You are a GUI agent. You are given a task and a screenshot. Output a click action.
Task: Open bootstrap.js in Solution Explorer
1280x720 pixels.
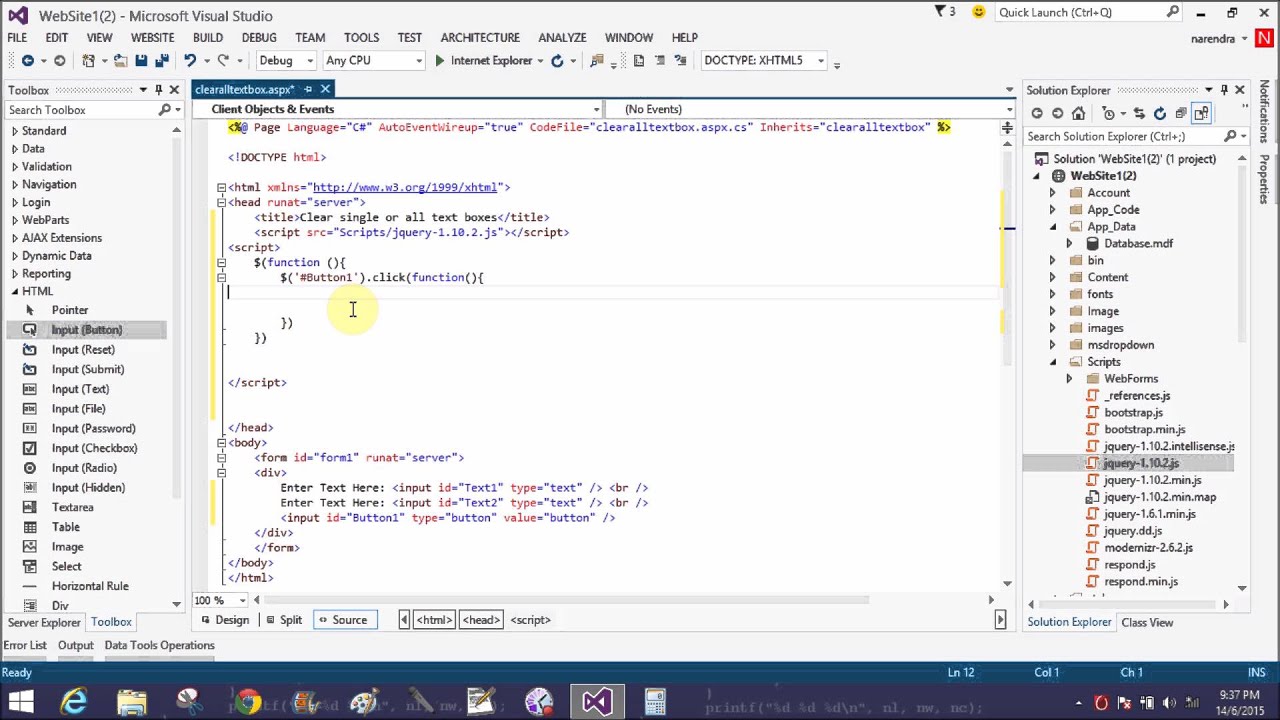point(1133,412)
